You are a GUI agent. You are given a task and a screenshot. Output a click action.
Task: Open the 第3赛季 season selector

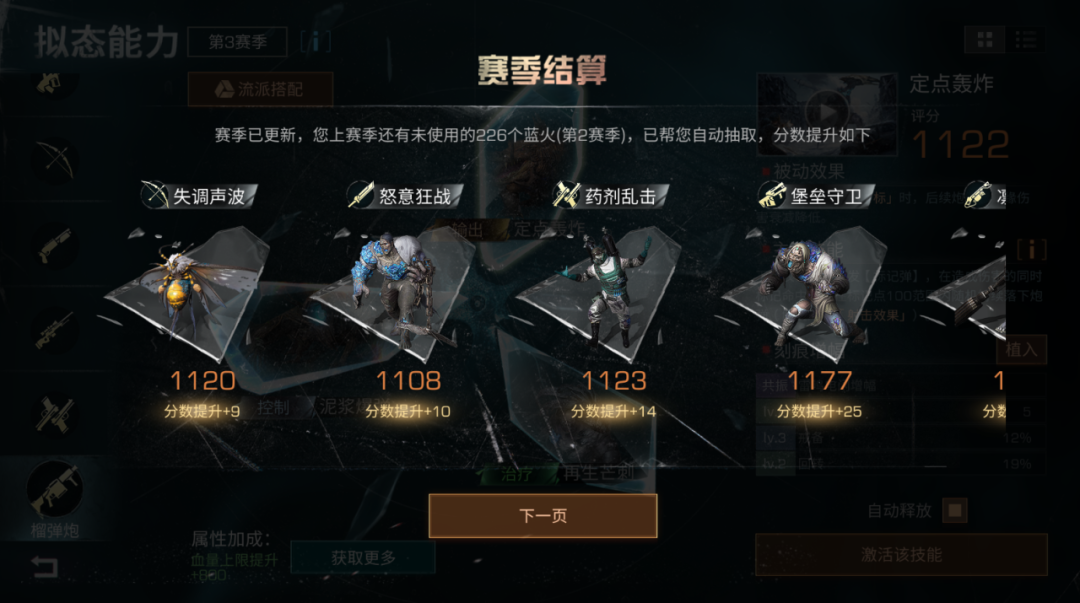[x=238, y=42]
